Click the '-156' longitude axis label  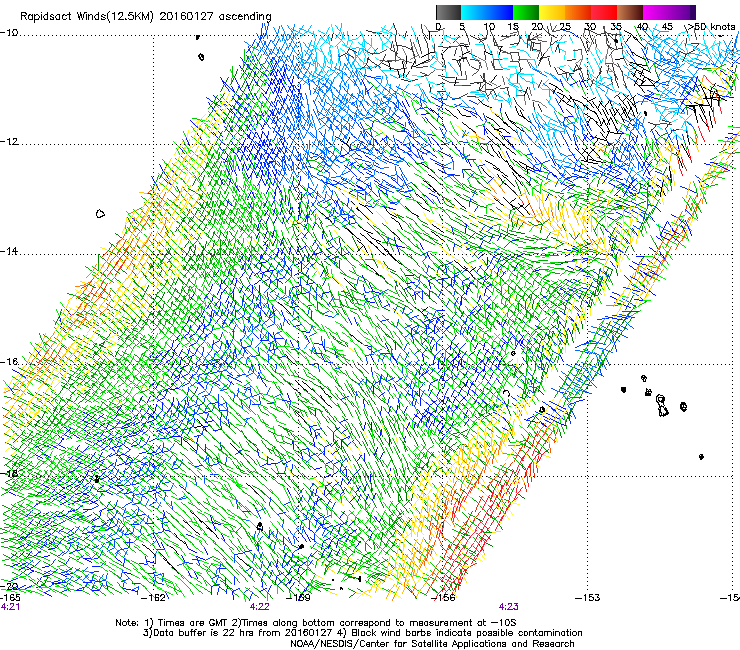(444, 598)
